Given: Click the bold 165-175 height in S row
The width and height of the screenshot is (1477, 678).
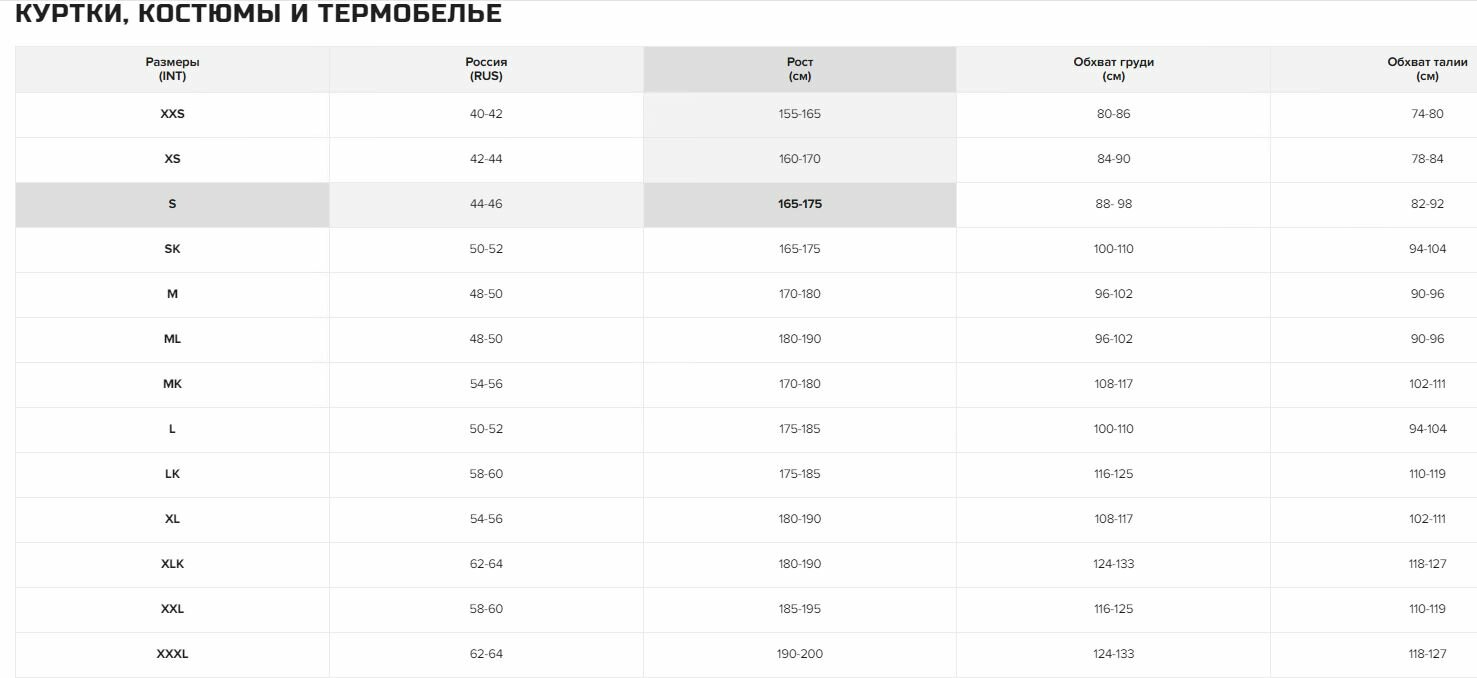Looking at the screenshot, I should [x=799, y=204].
